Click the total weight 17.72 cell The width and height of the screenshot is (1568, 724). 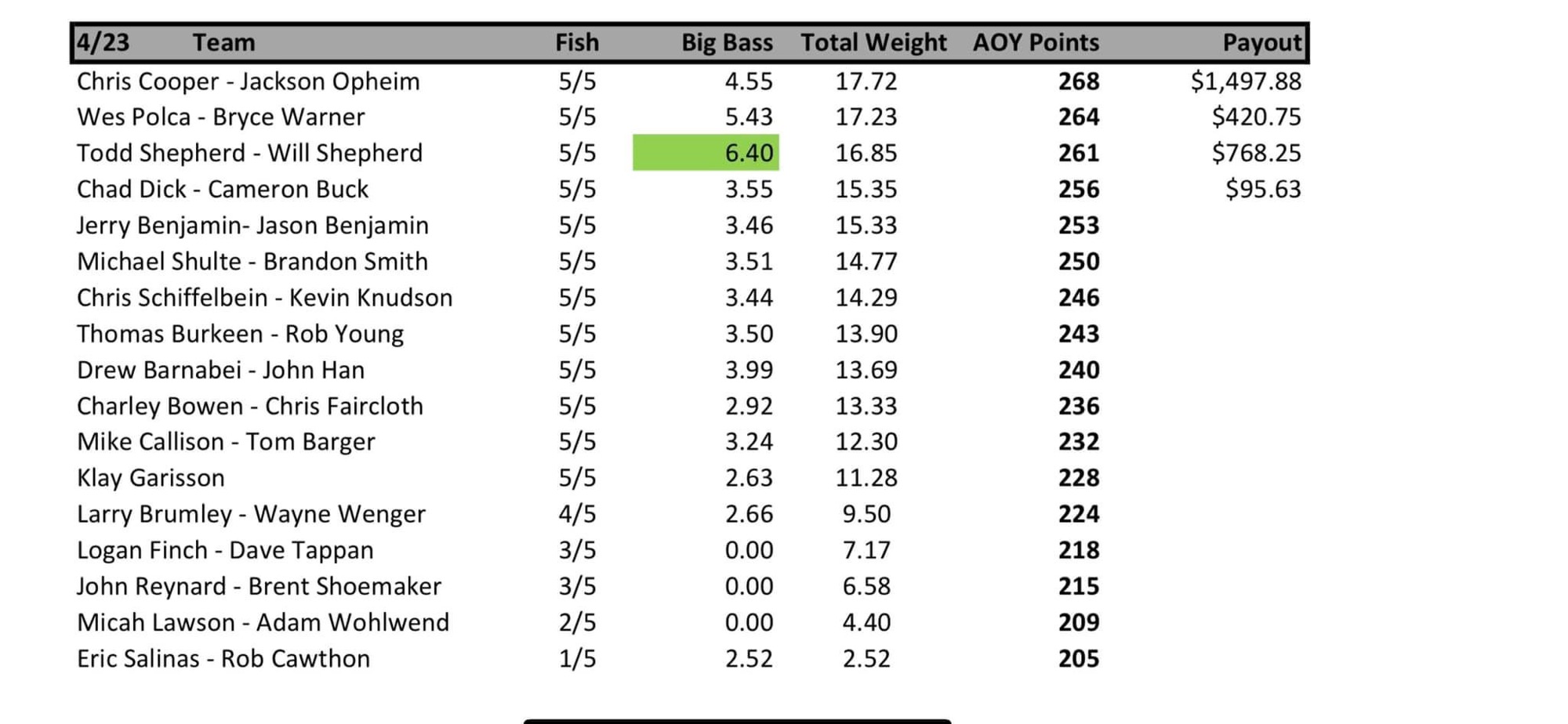pyautogui.click(x=866, y=81)
